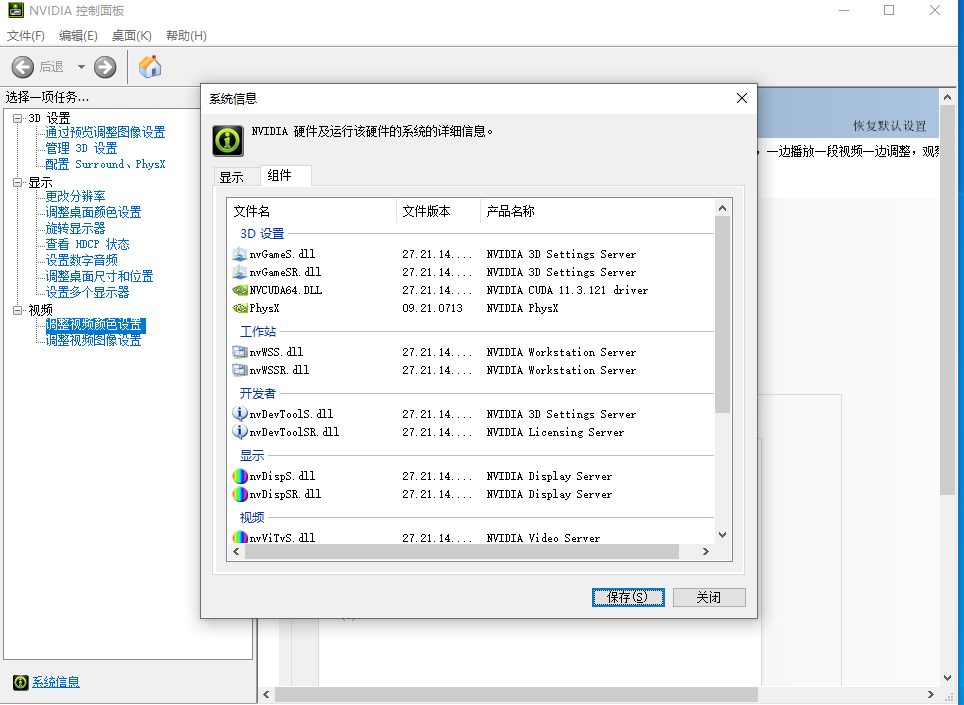Select nvWSSR.dll file icon
Screen dimensions: 964x705
click(240, 370)
